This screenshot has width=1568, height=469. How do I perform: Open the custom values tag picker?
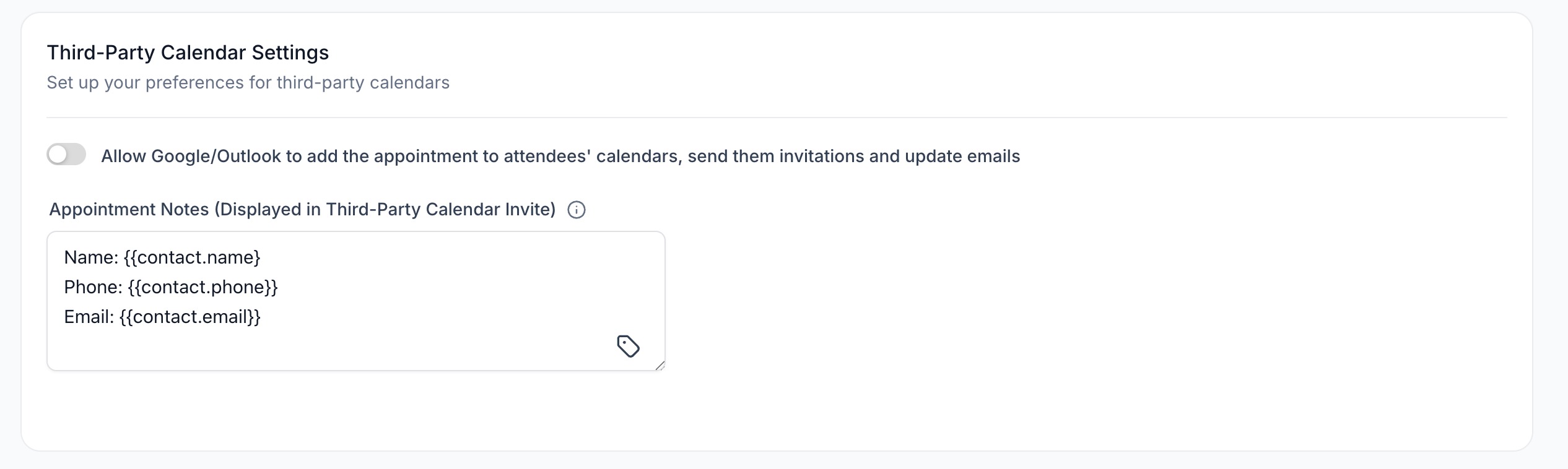point(628,346)
